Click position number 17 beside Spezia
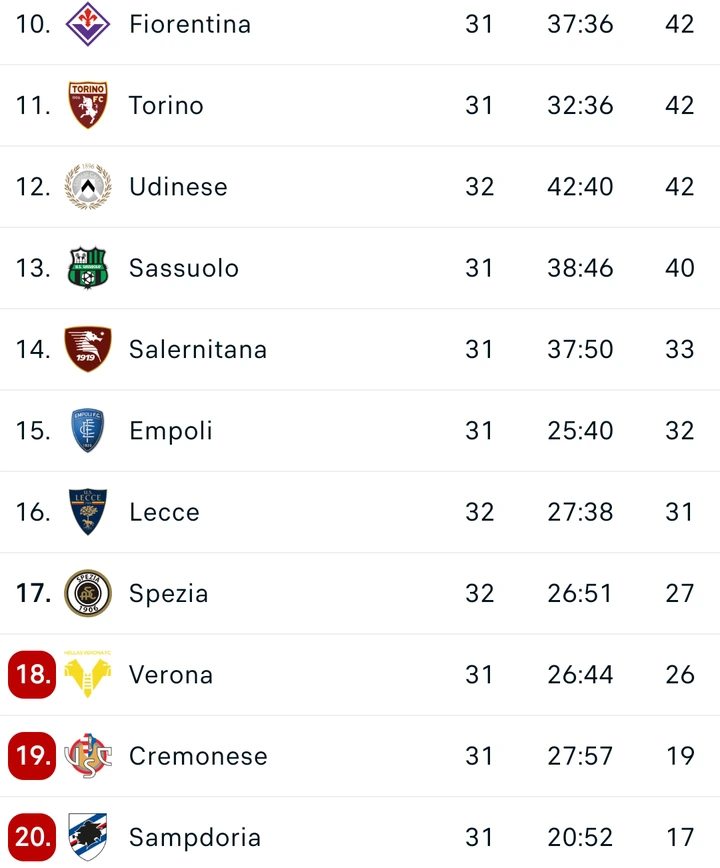The height and width of the screenshot is (868, 720). click(32, 592)
